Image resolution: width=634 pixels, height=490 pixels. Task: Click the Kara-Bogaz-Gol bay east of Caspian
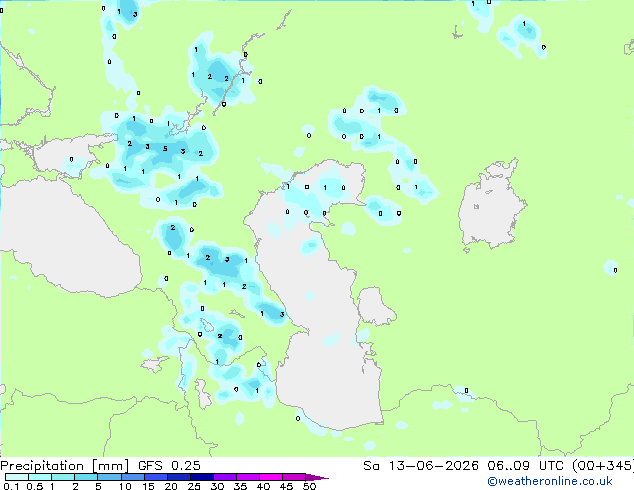click(x=374, y=305)
